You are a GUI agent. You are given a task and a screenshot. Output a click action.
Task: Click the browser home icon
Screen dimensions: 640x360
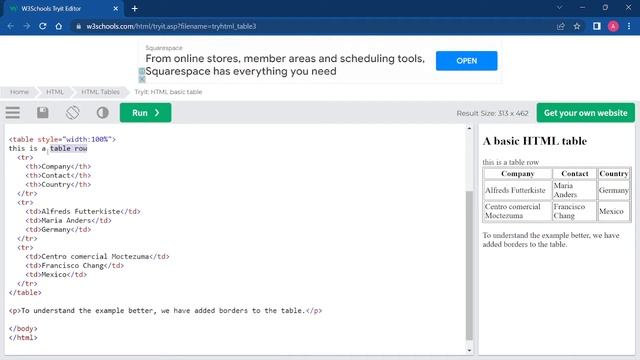click(59, 26)
